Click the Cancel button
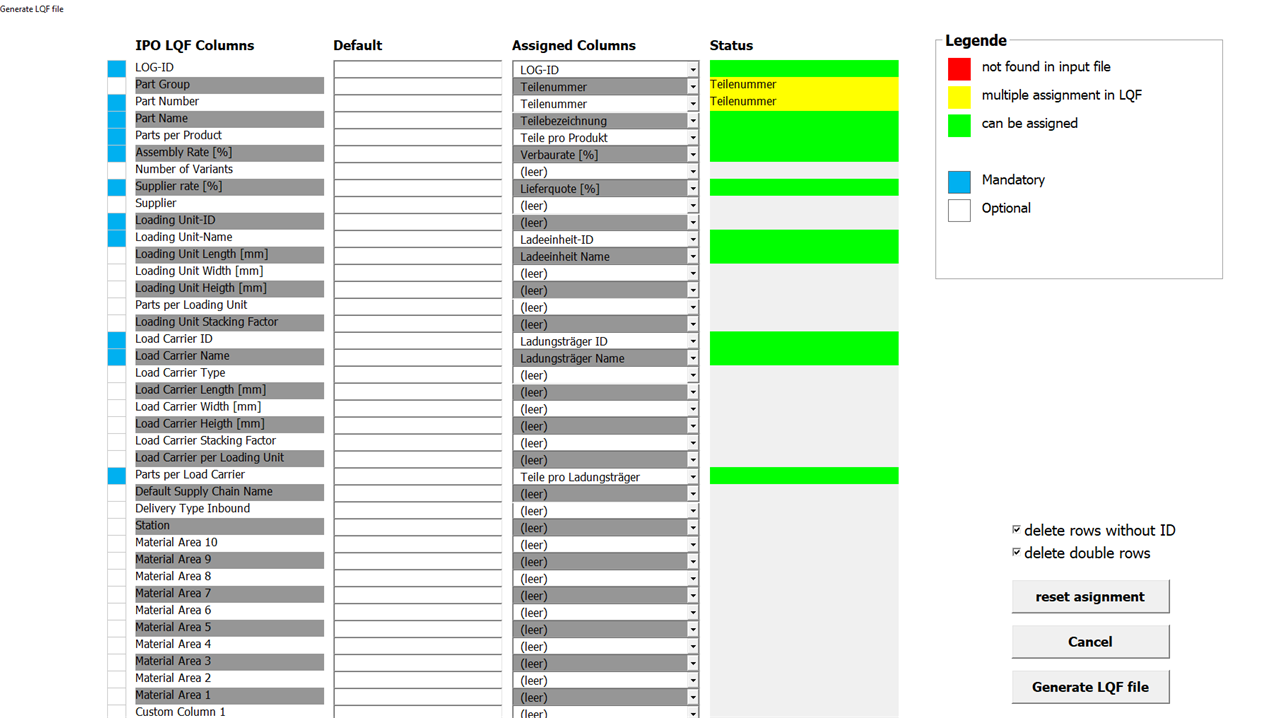 click(1090, 642)
